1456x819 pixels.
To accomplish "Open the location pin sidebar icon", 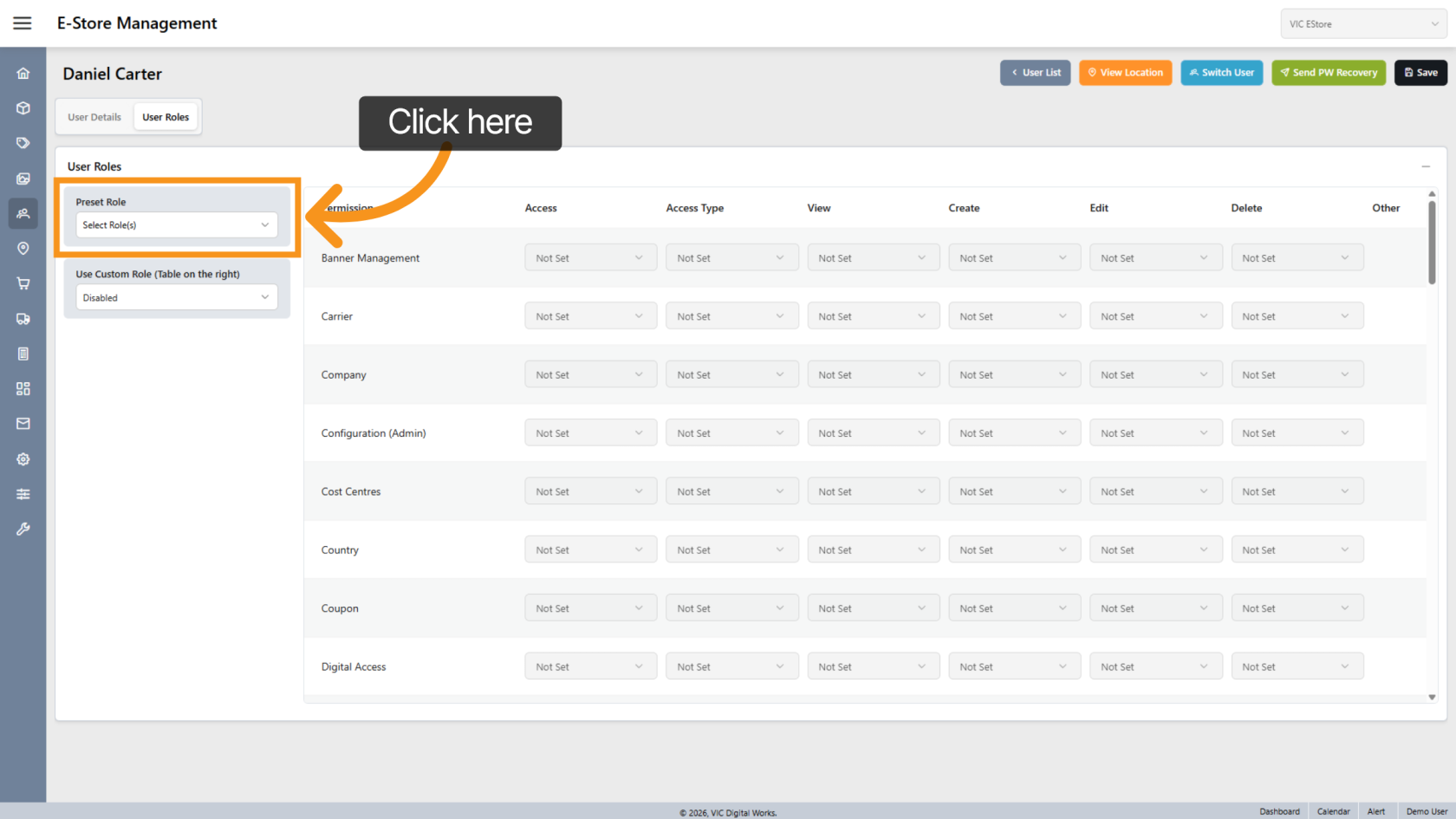I will [x=23, y=249].
